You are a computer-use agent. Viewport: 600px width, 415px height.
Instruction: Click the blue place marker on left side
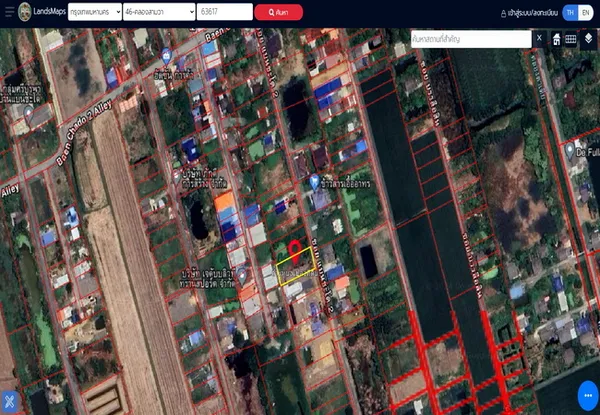click(72, 215)
